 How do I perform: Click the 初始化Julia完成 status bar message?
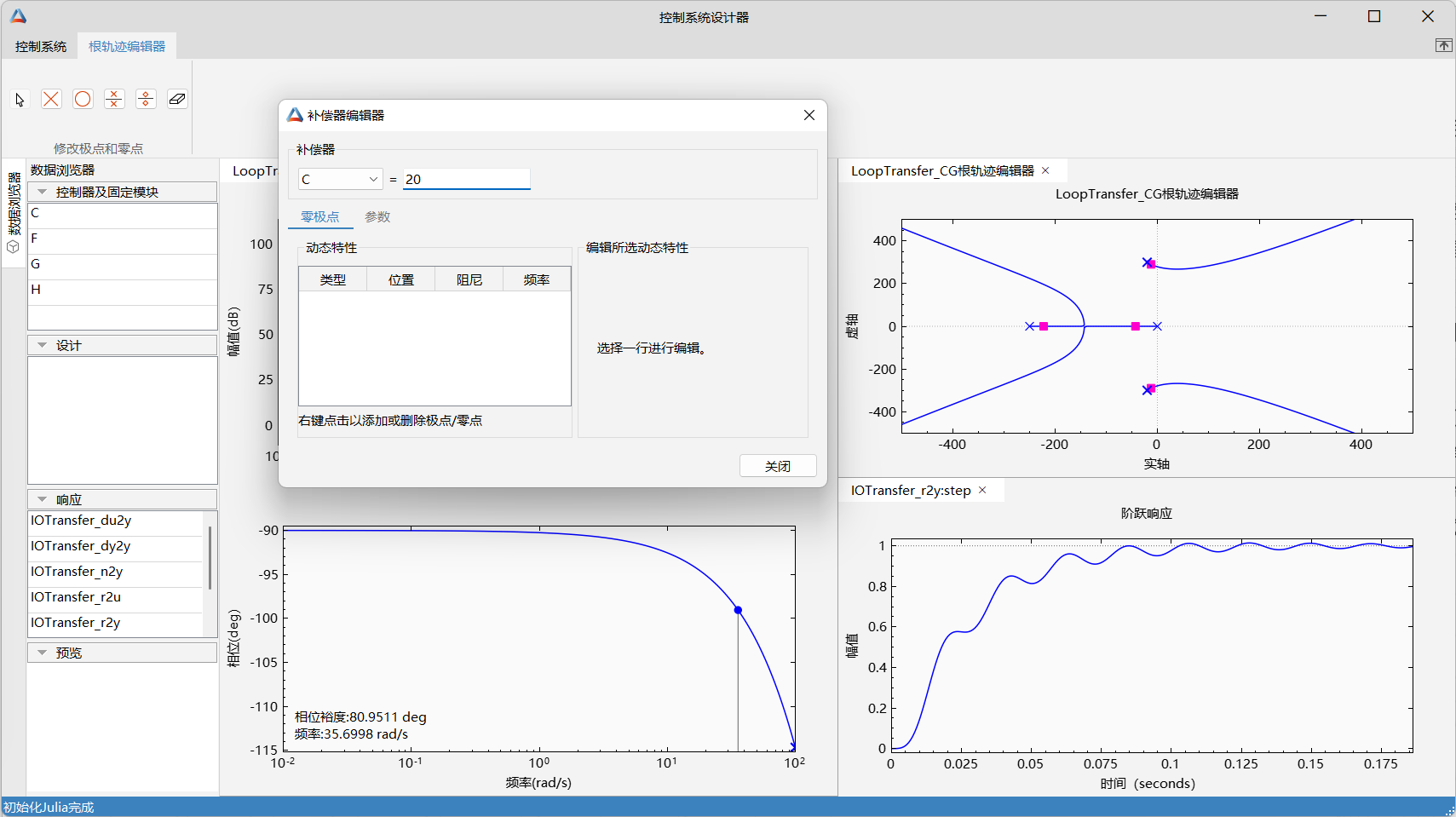(49, 808)
